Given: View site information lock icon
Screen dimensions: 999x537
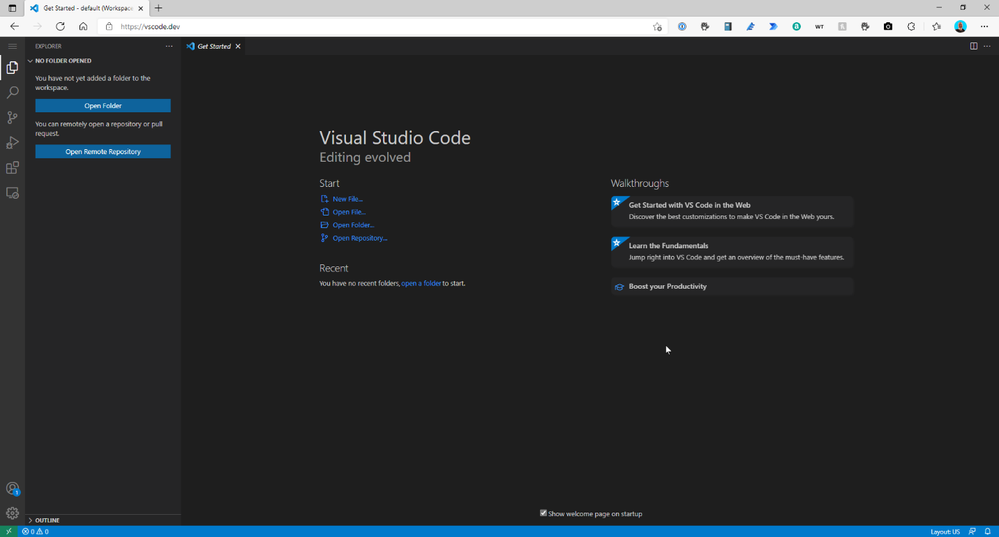Looking at the screenshot, I should point(109,27).
